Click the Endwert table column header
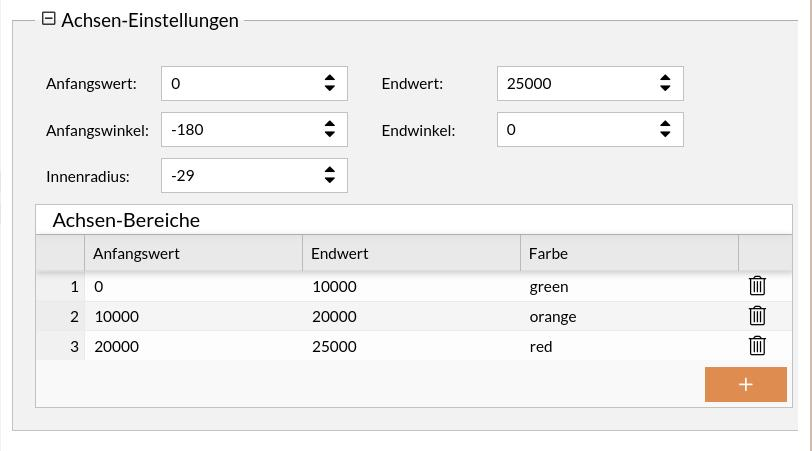The height and width of the screenshot is (451, 812). tap(410, 254)
